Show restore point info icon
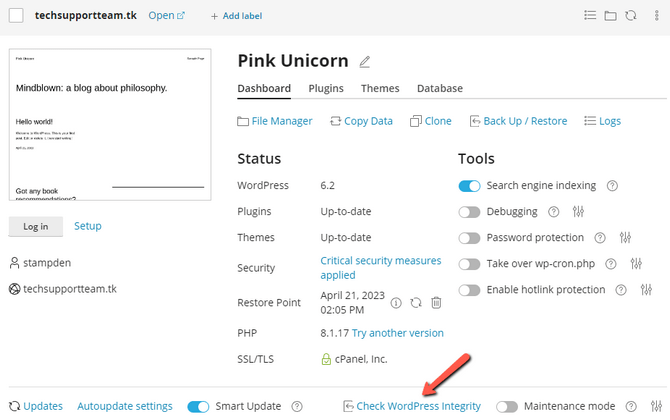The height and width of the screenshot is (420, 670). coord(396,302)
